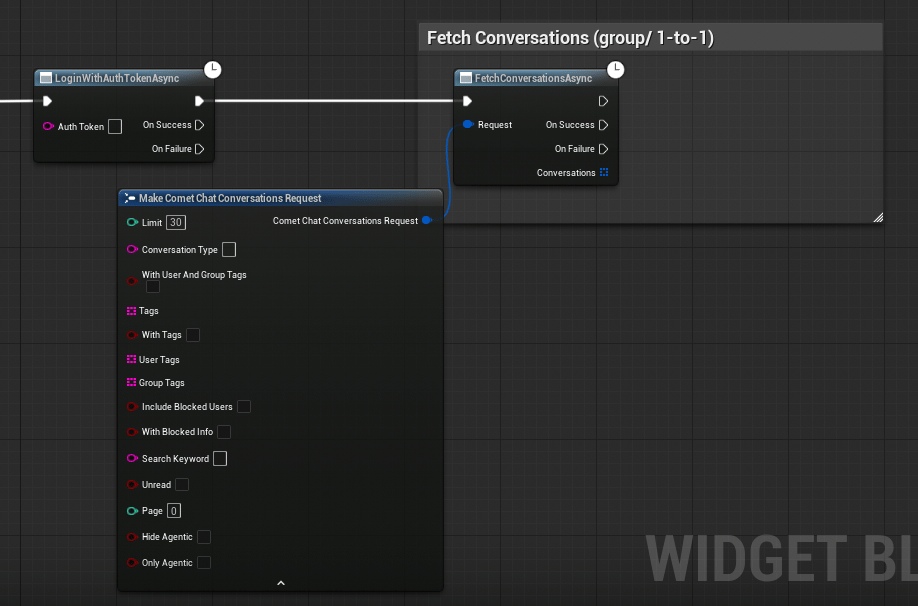The height and width of the screenshot is (606, 918).
Task: Toggle With User And Group Tags checkbox
Action: 153,286
